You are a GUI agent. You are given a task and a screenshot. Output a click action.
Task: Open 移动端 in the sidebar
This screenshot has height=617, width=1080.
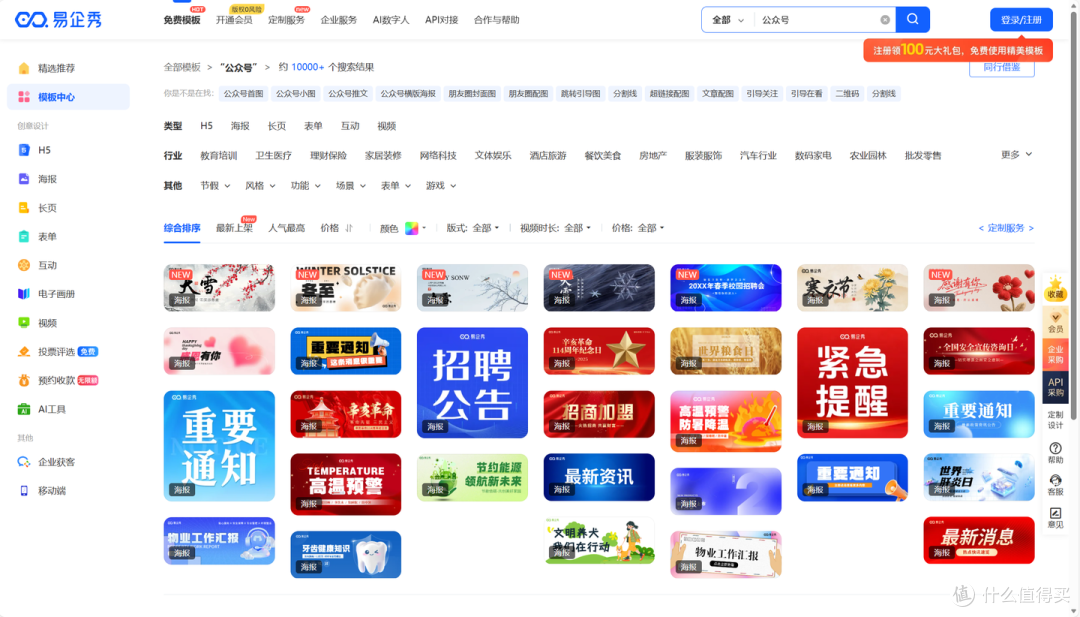tap(52, 491)
